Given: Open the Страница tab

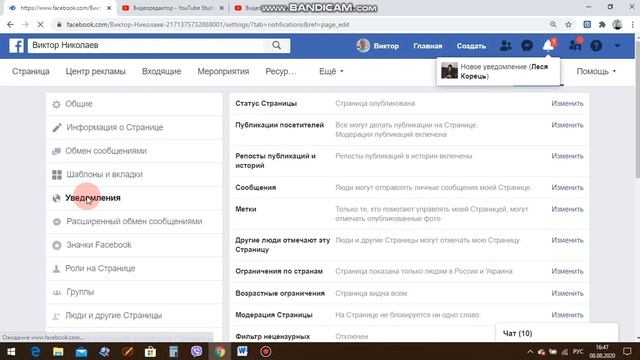Looking at the screenshot, I should pos(31,71).
